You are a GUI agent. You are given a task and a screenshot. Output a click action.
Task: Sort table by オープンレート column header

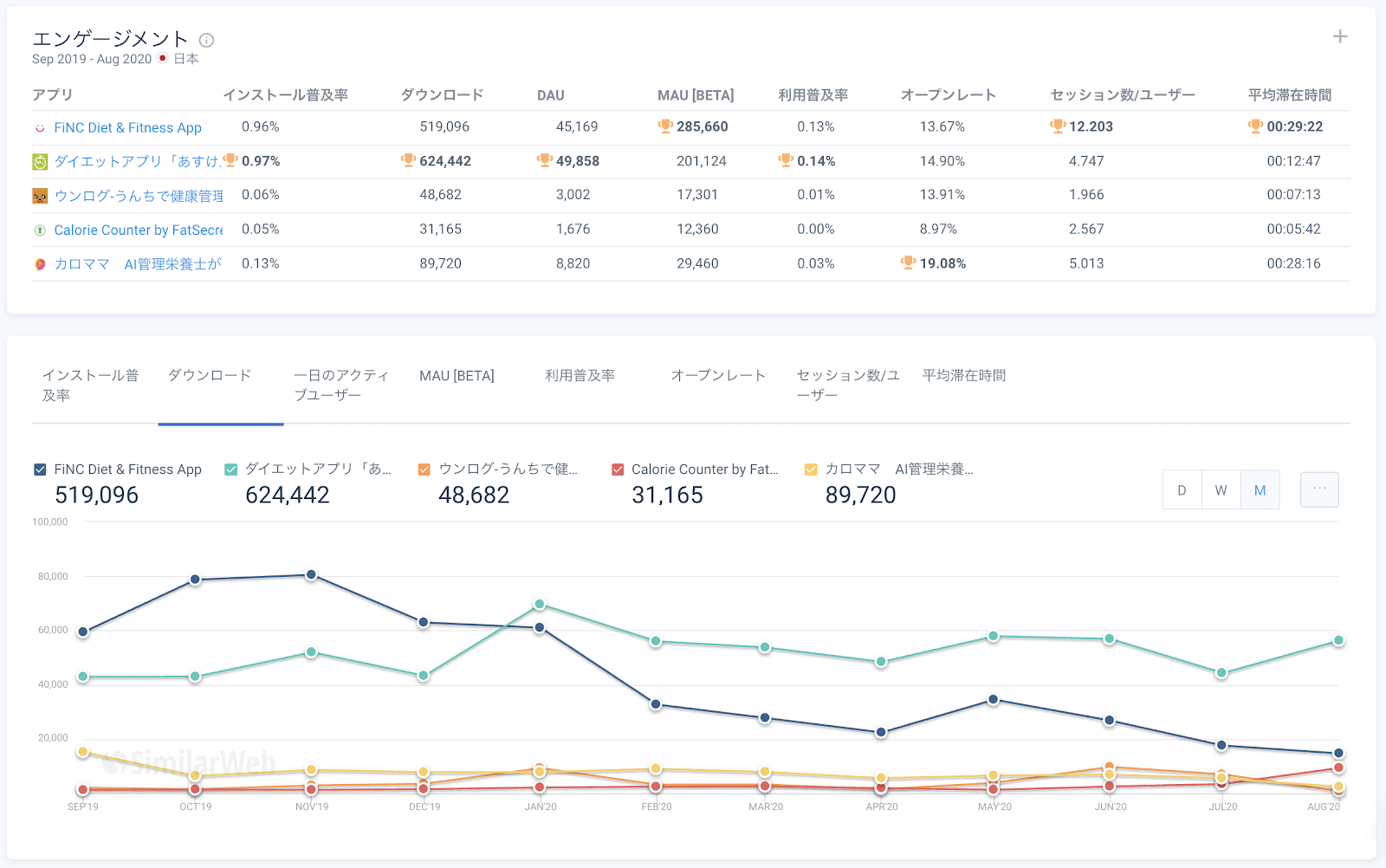(x=949, y=95)
